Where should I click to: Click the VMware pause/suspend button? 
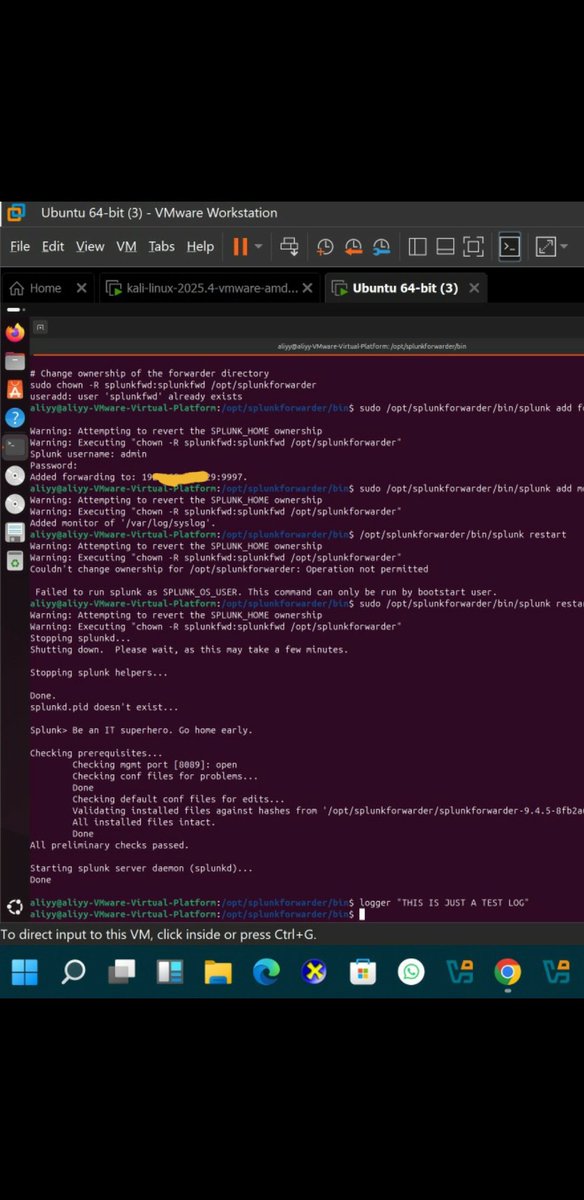[x=240, y=246]
